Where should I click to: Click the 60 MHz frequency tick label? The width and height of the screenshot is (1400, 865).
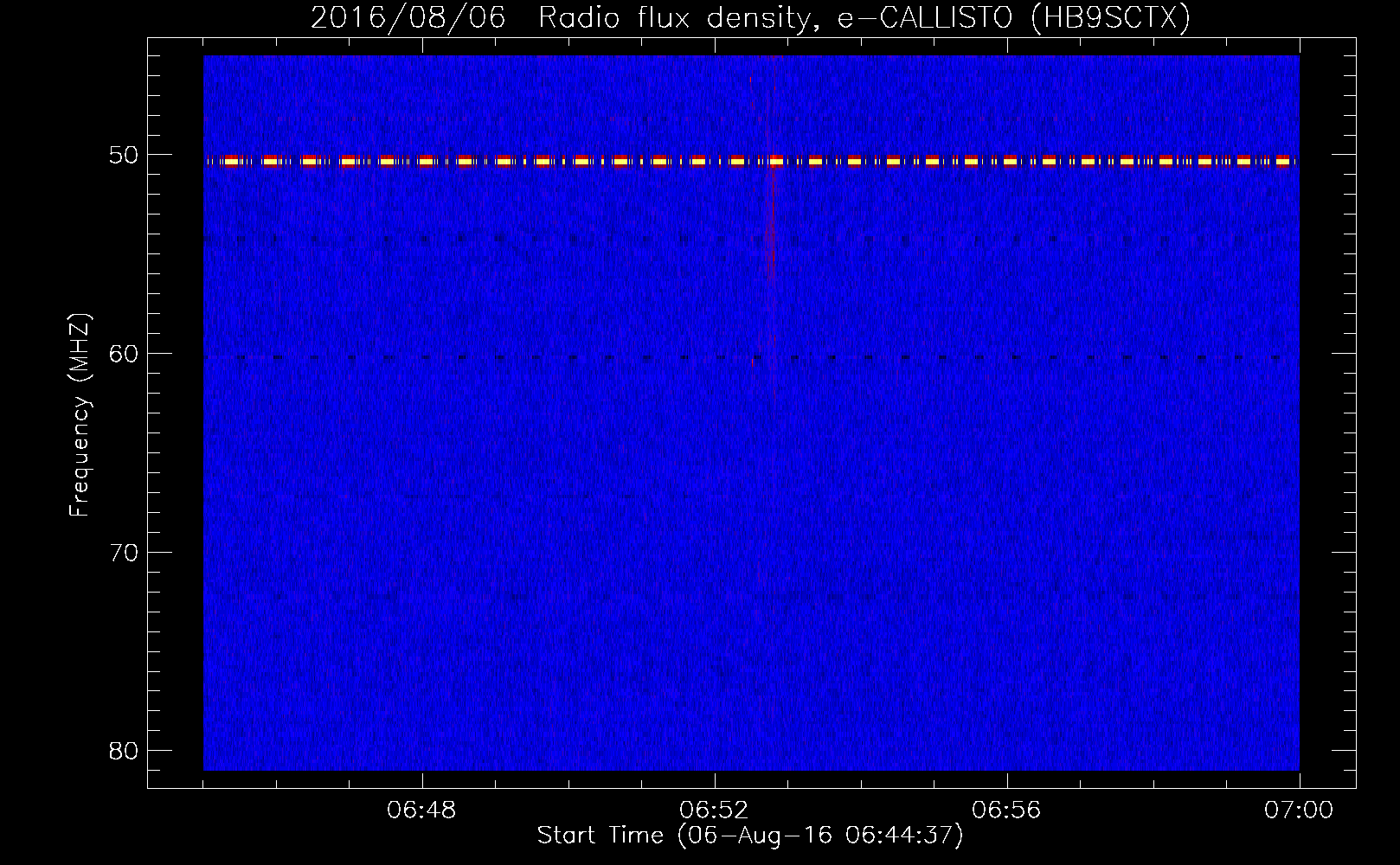(x=124, y=354)
